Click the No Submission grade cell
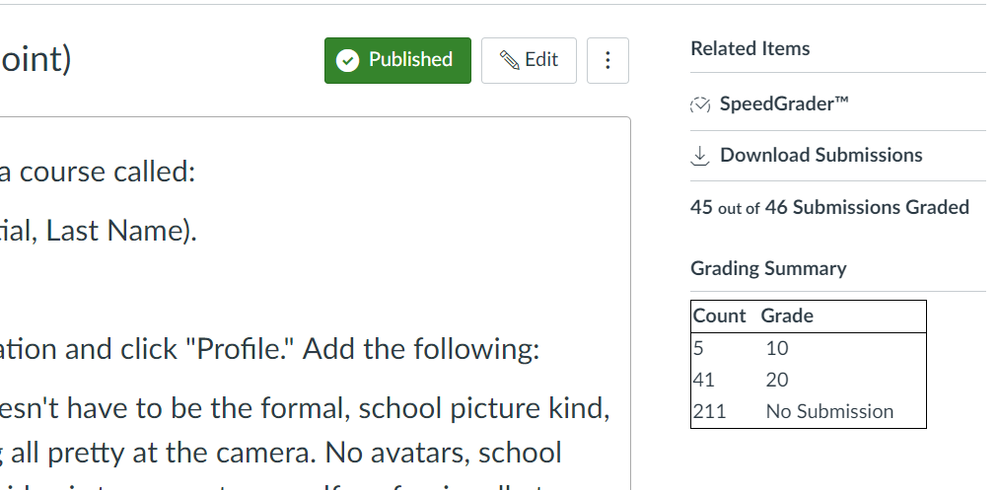999x490 pixels. pyautogui.click(x=829, y=411)
